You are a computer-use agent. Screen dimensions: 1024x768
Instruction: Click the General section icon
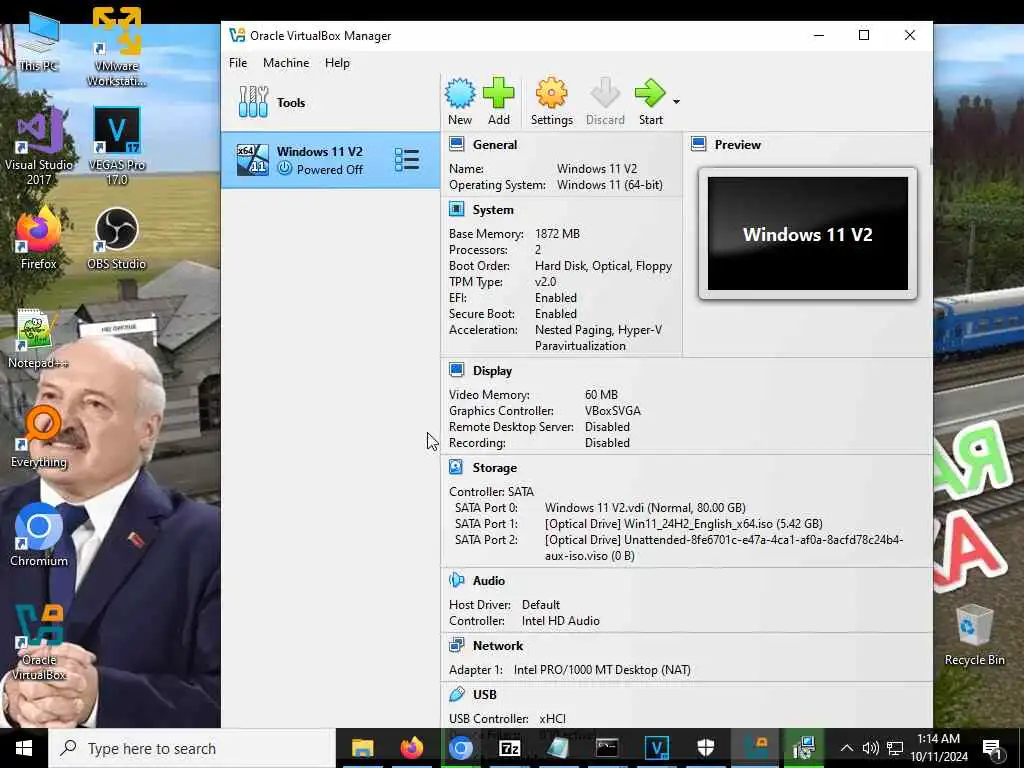456,144
